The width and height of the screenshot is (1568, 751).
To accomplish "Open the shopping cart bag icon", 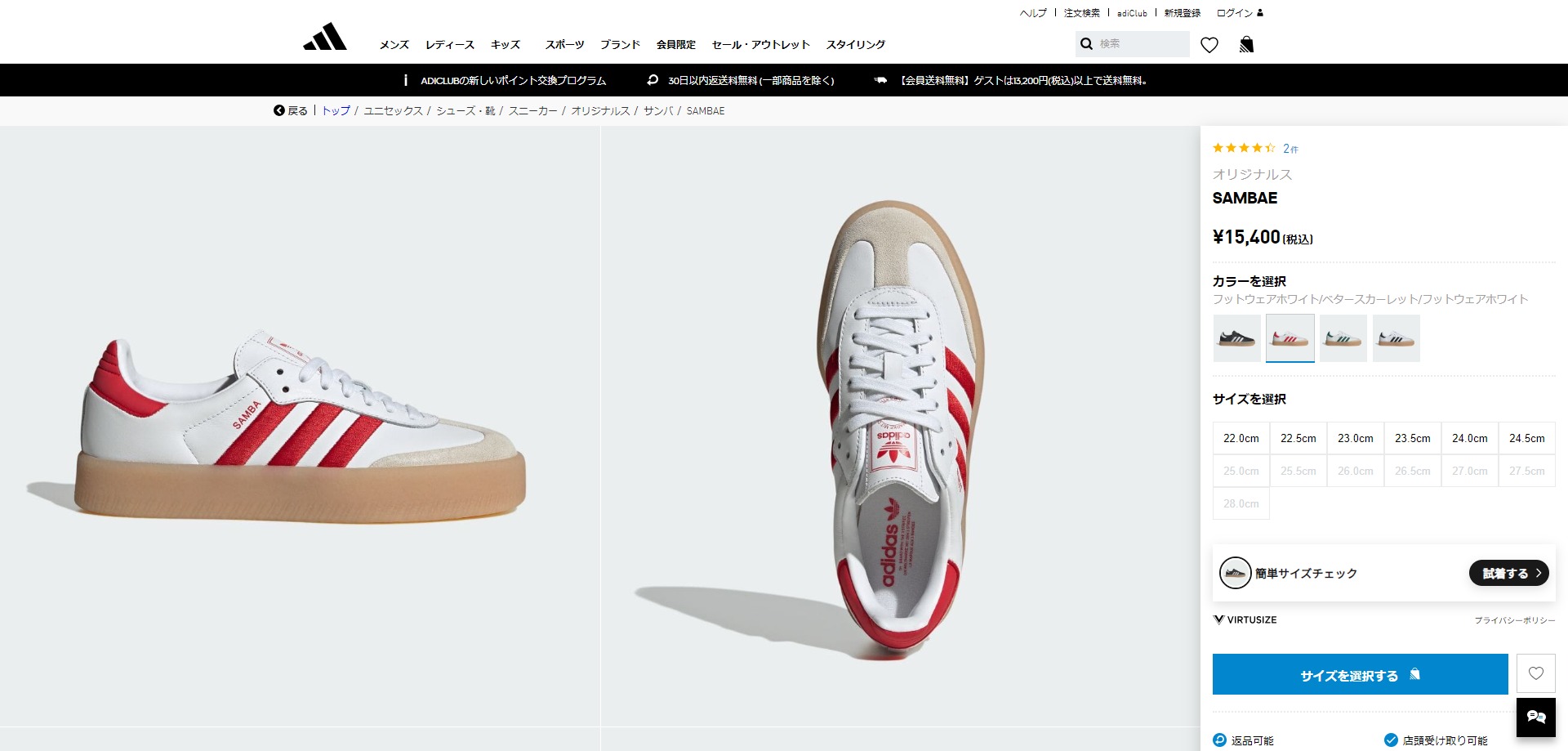I will [x=1245, y=44].
